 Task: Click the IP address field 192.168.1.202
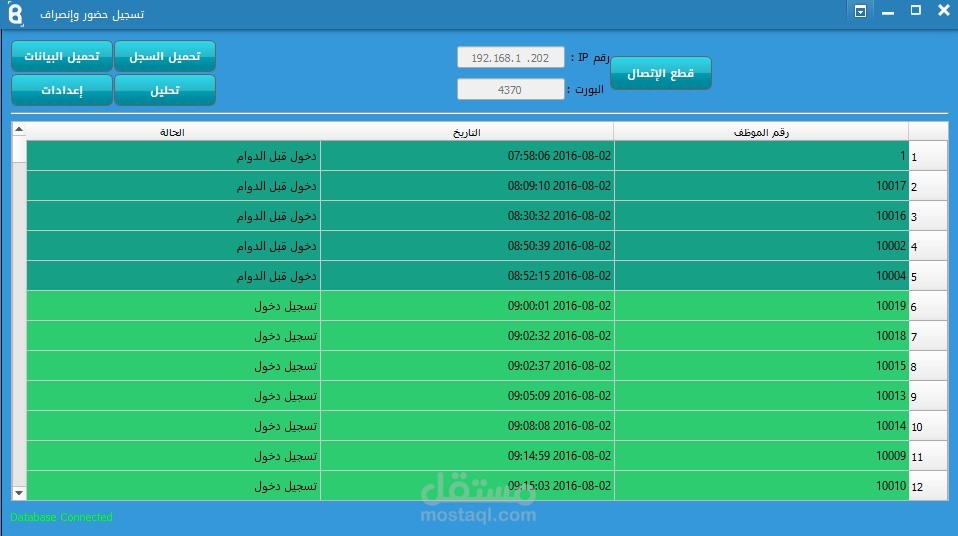pyautogui.click(x=510, y=57)
